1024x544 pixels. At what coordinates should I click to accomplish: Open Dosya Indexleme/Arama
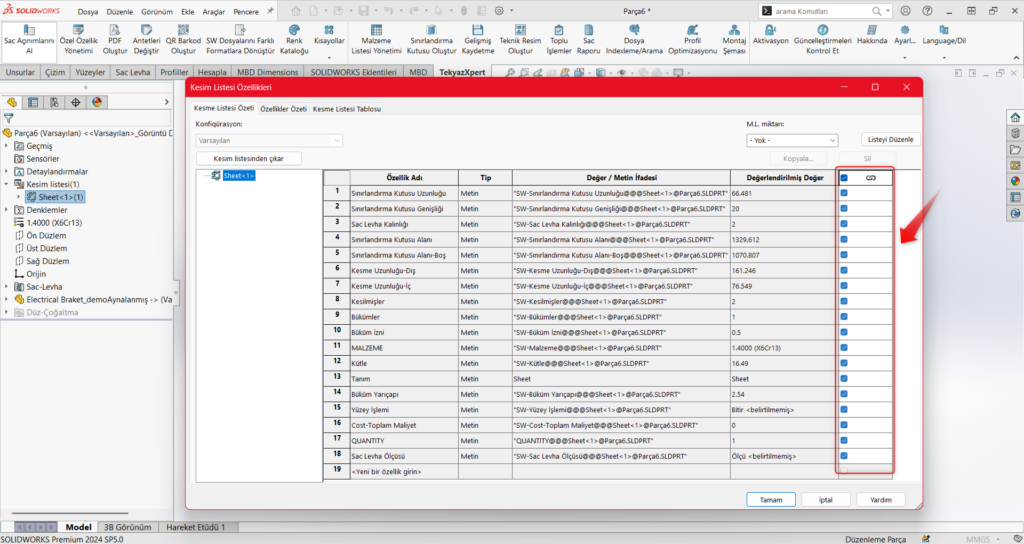click(634, 40)
